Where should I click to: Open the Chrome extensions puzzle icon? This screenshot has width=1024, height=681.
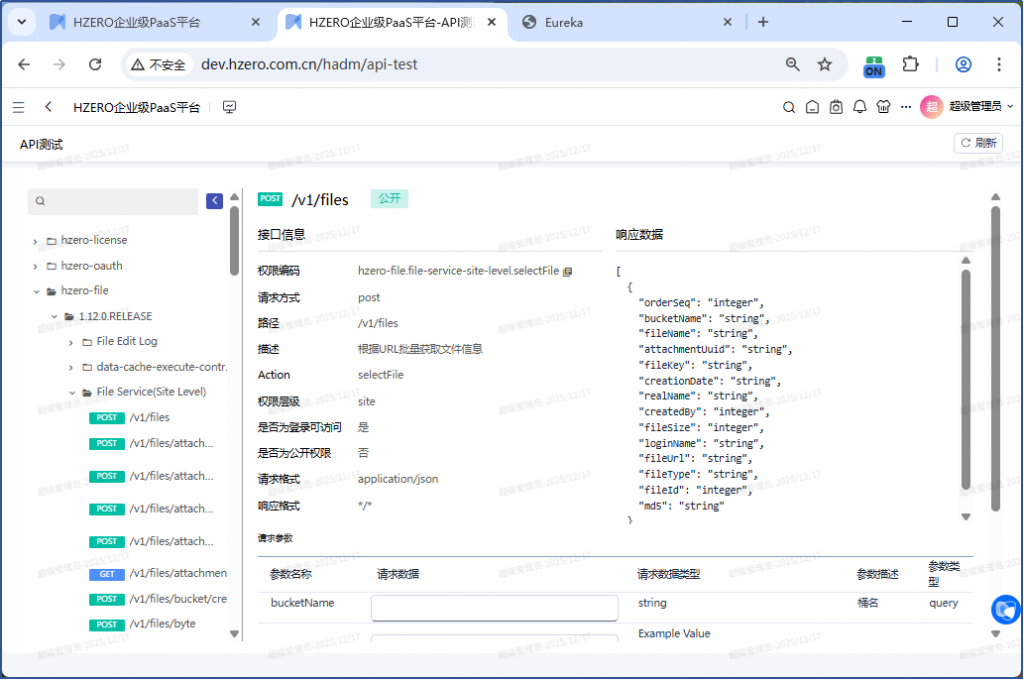910,64
